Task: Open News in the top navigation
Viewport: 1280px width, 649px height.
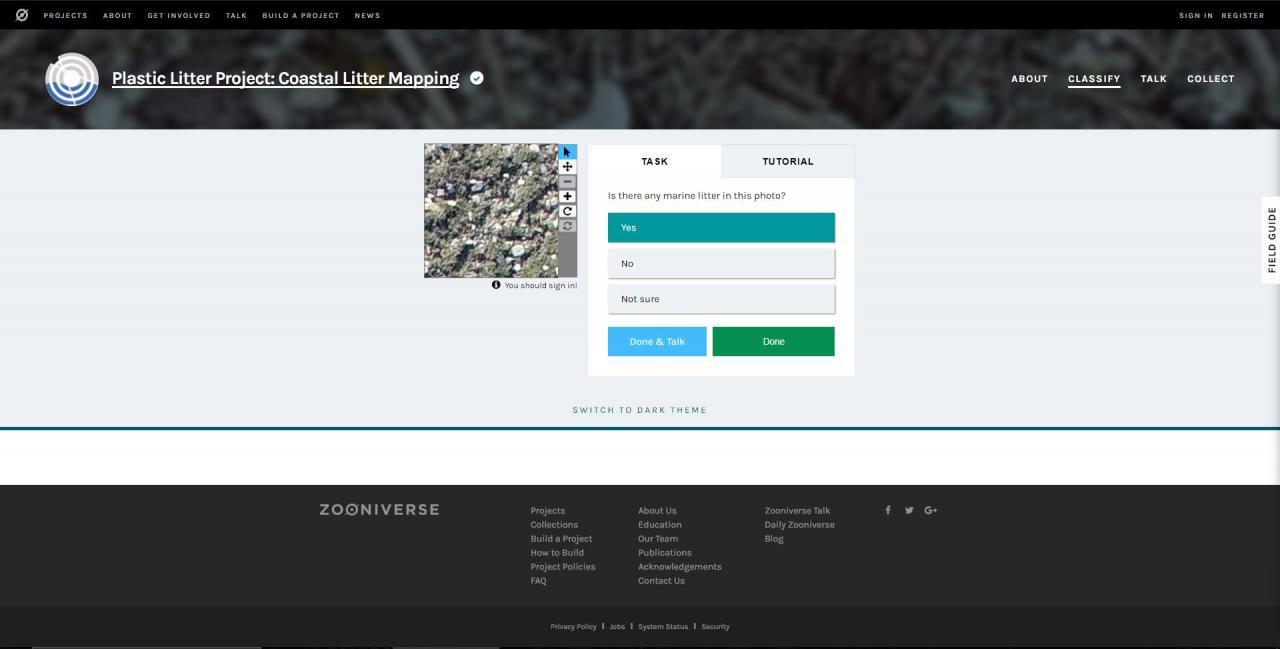Action: pyautogui.click(x=367, y=15)
